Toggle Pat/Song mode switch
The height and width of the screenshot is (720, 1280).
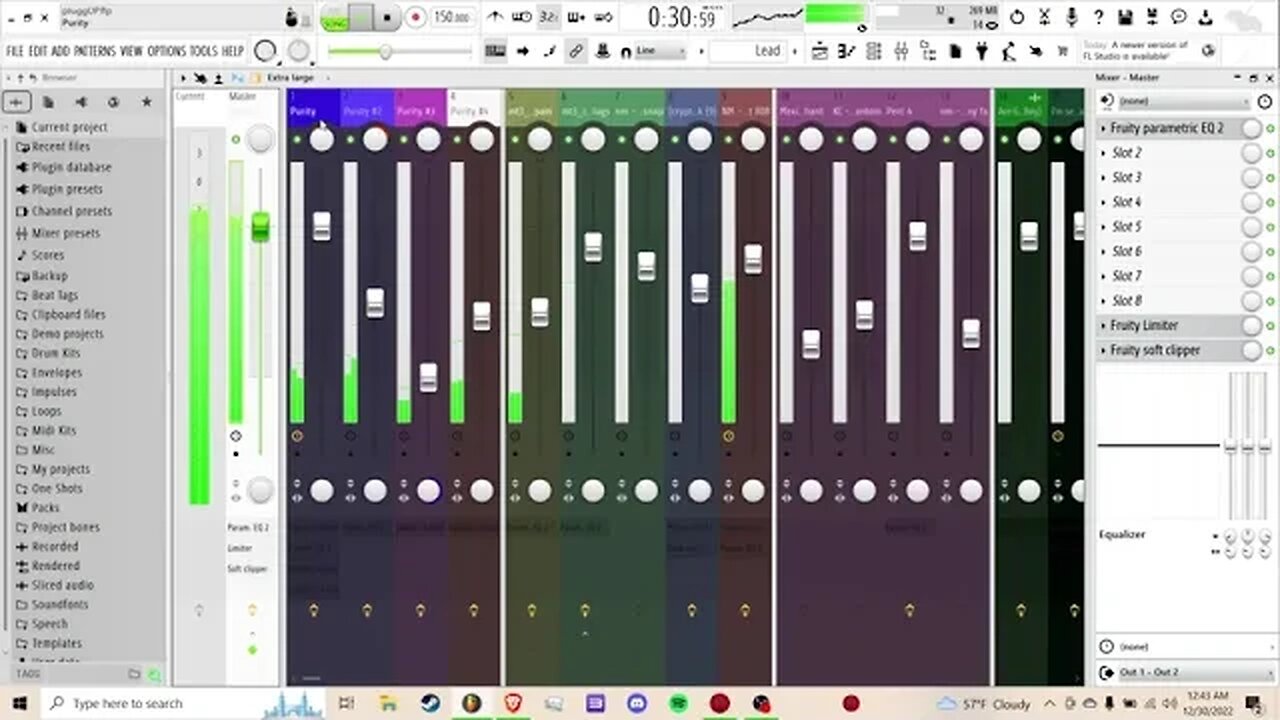pyautogui.click(x=333, y=18)
